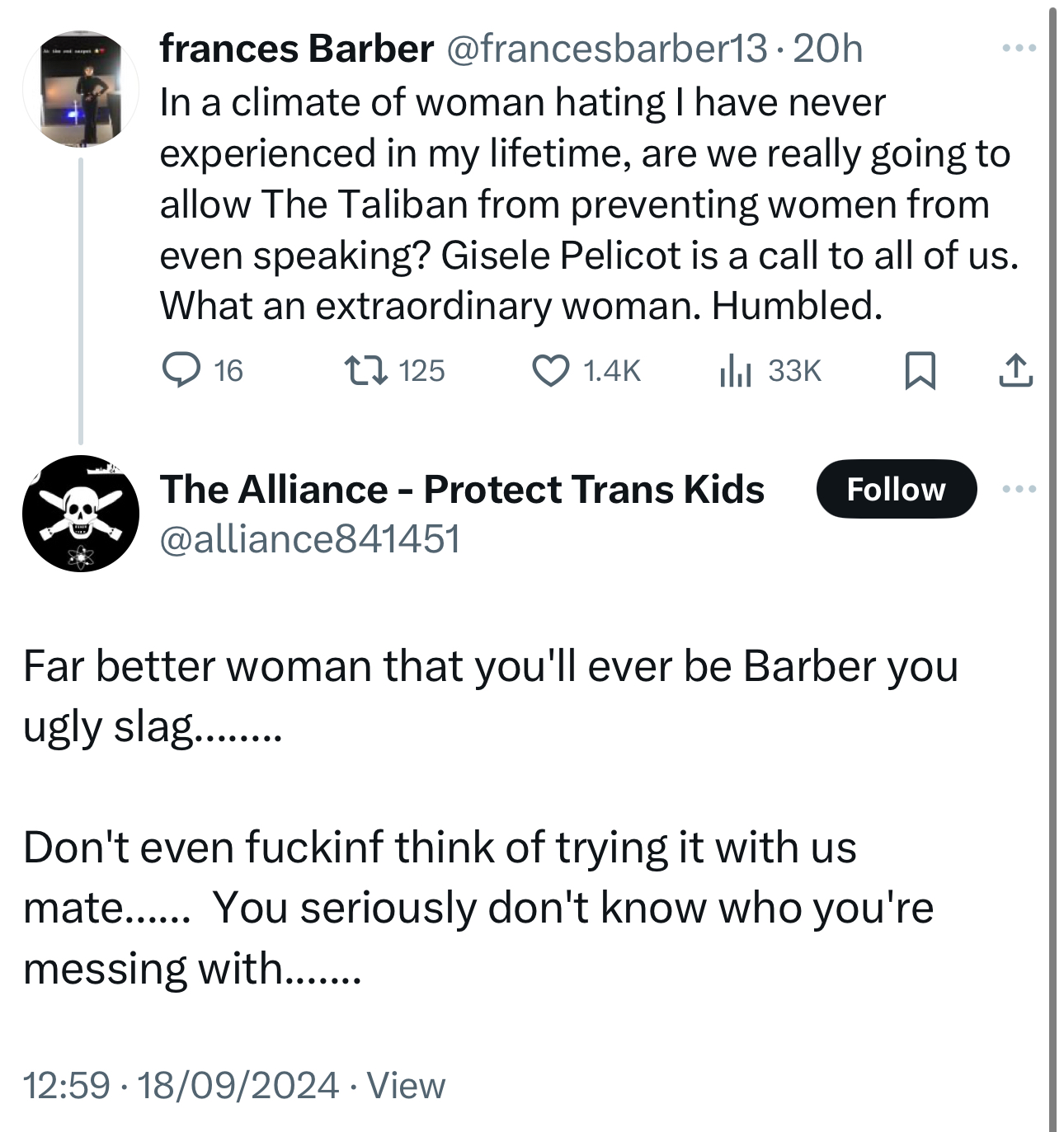Follow The Alliance - Protect Trans Kids
1064x1132 pixels.
click(896, 490)
